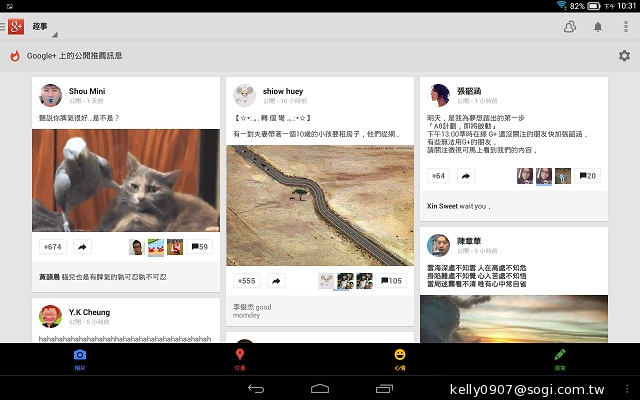This screenshot has height=400, width=640.
Task: Open the people/circles icon in top bar
Action: pyautogui.click(x=570, y=27)
